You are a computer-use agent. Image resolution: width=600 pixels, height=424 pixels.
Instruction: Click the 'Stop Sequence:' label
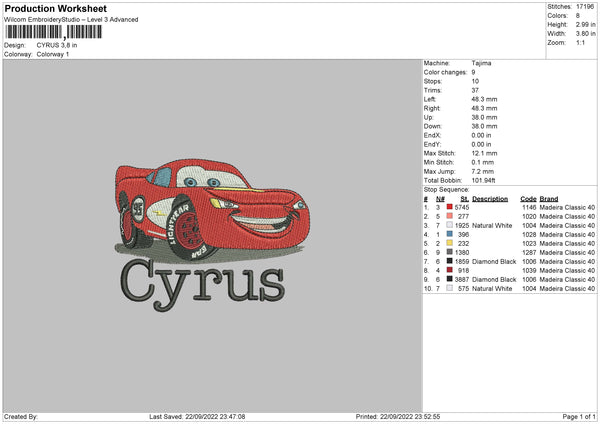tap(446, 189)
